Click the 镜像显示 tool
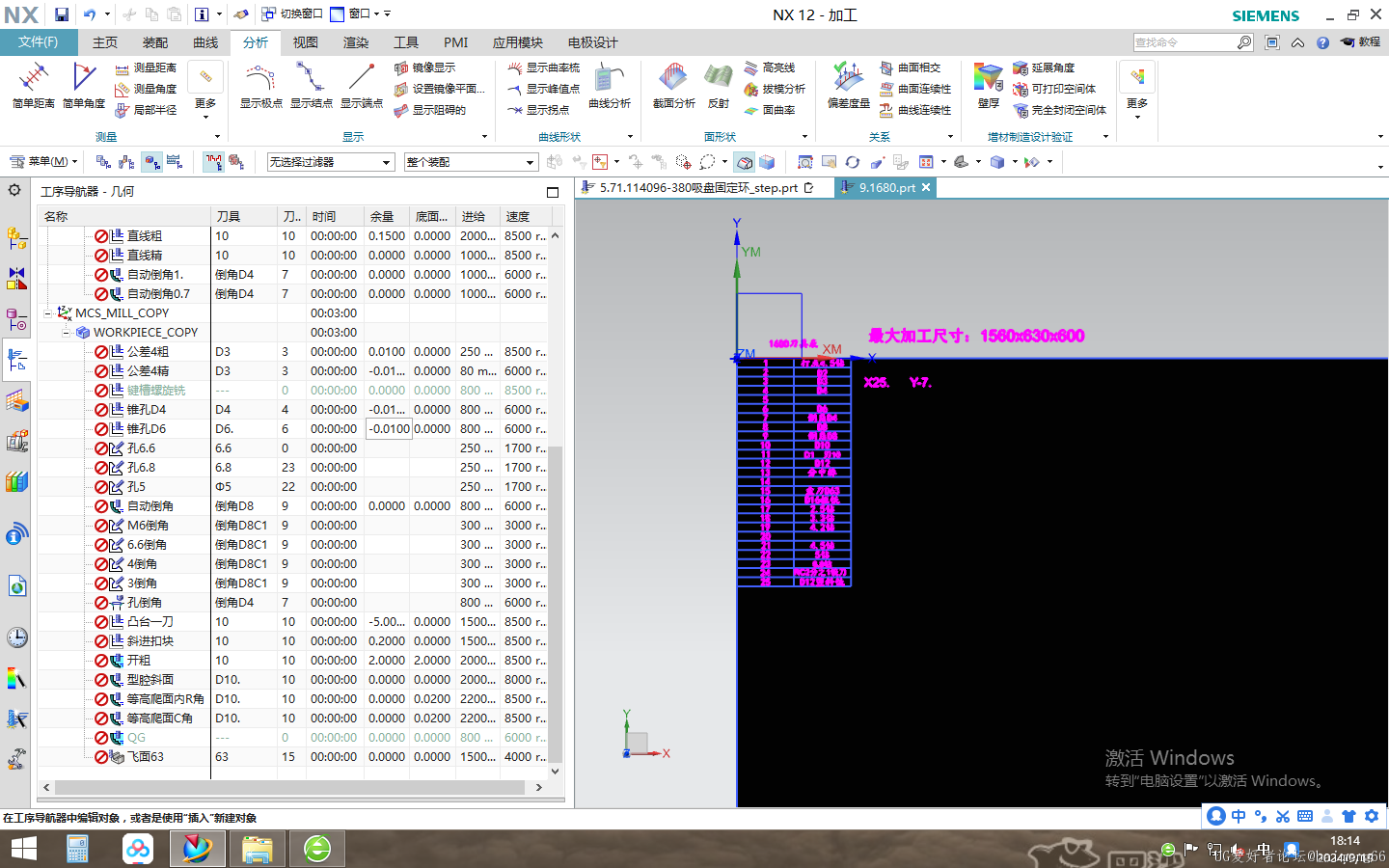Viewport: 1389px width, 868px height. point(425,68)
